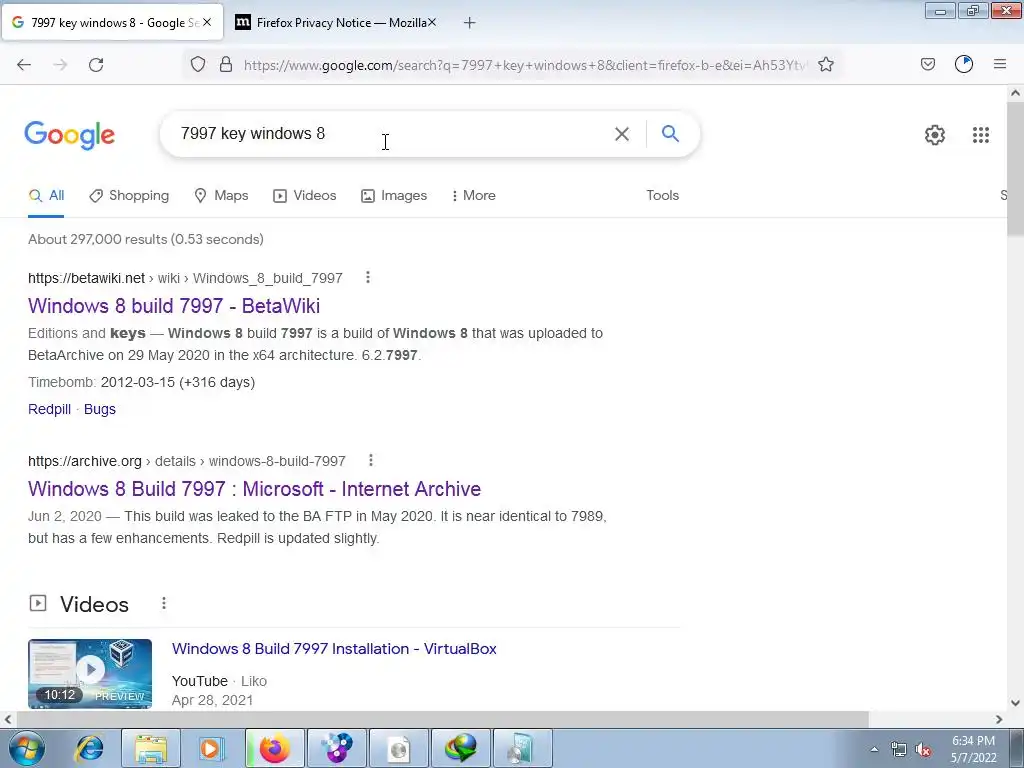Click the horizontal scroll right arrow
This screenshot has height=768, width=1024.
coord(999,719)
